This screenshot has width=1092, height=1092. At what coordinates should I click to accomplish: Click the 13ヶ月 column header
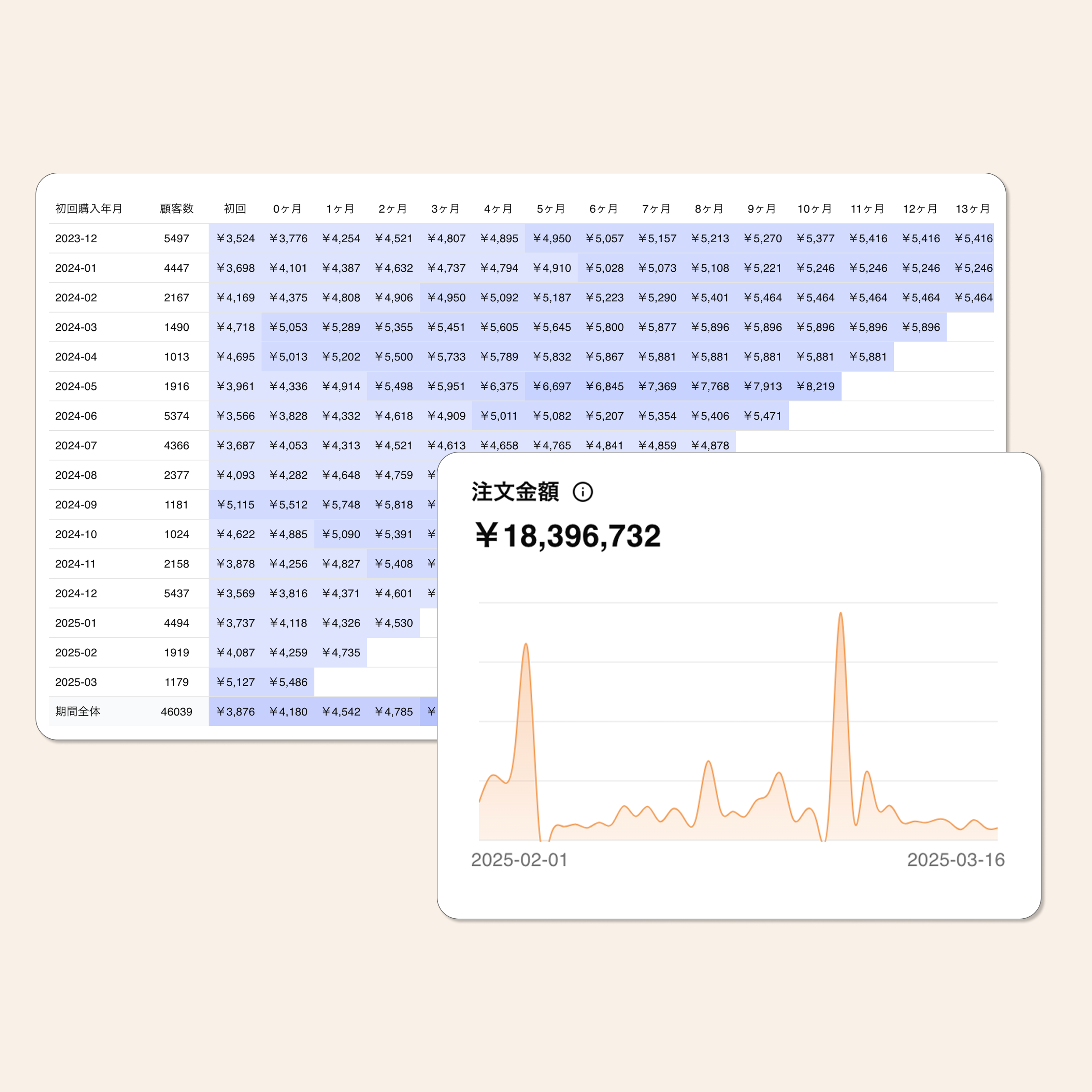click(x=972, y=209)
